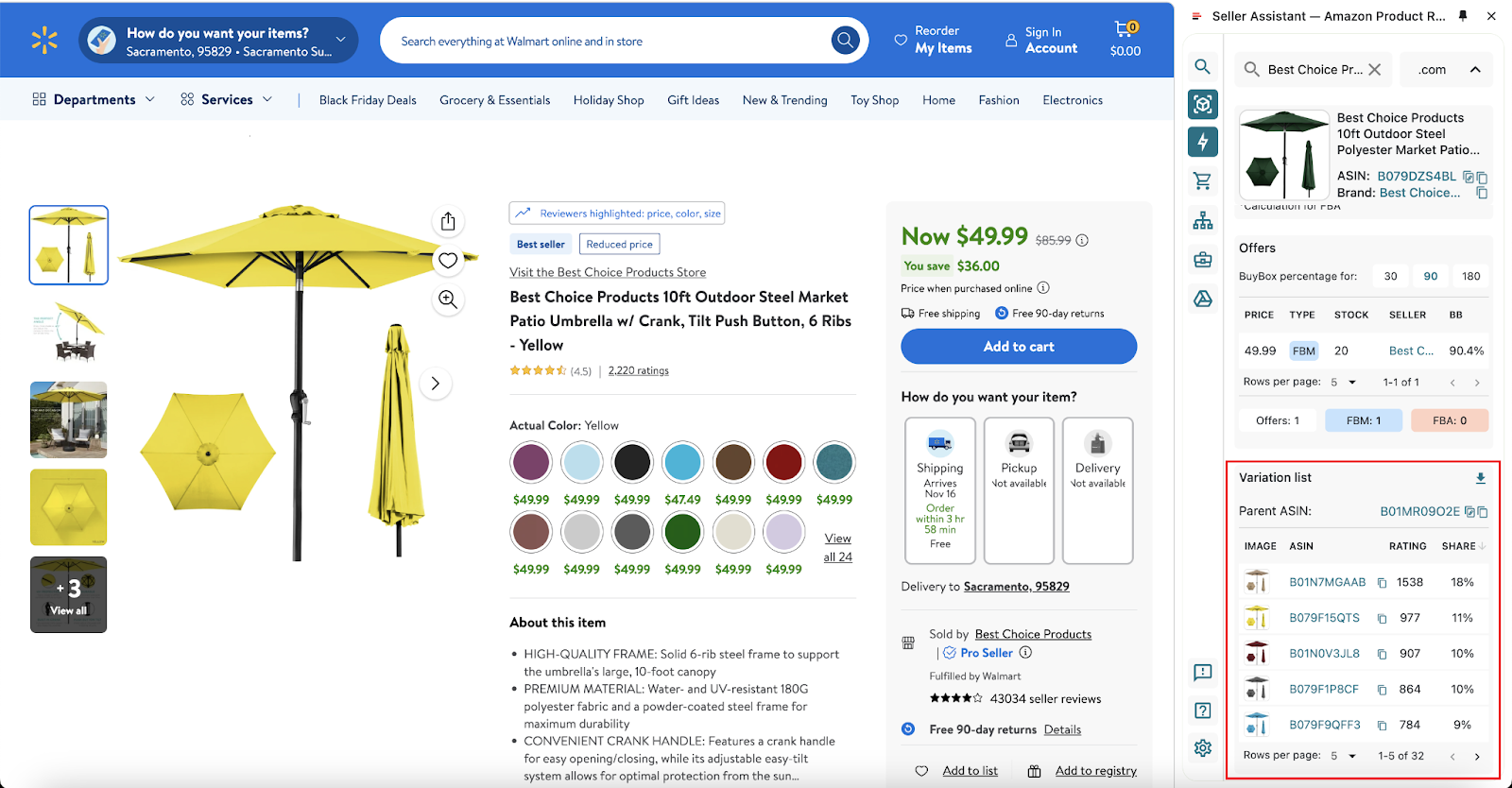
Task: Open the Google Drive export icon
Action: pos(1202,299)
